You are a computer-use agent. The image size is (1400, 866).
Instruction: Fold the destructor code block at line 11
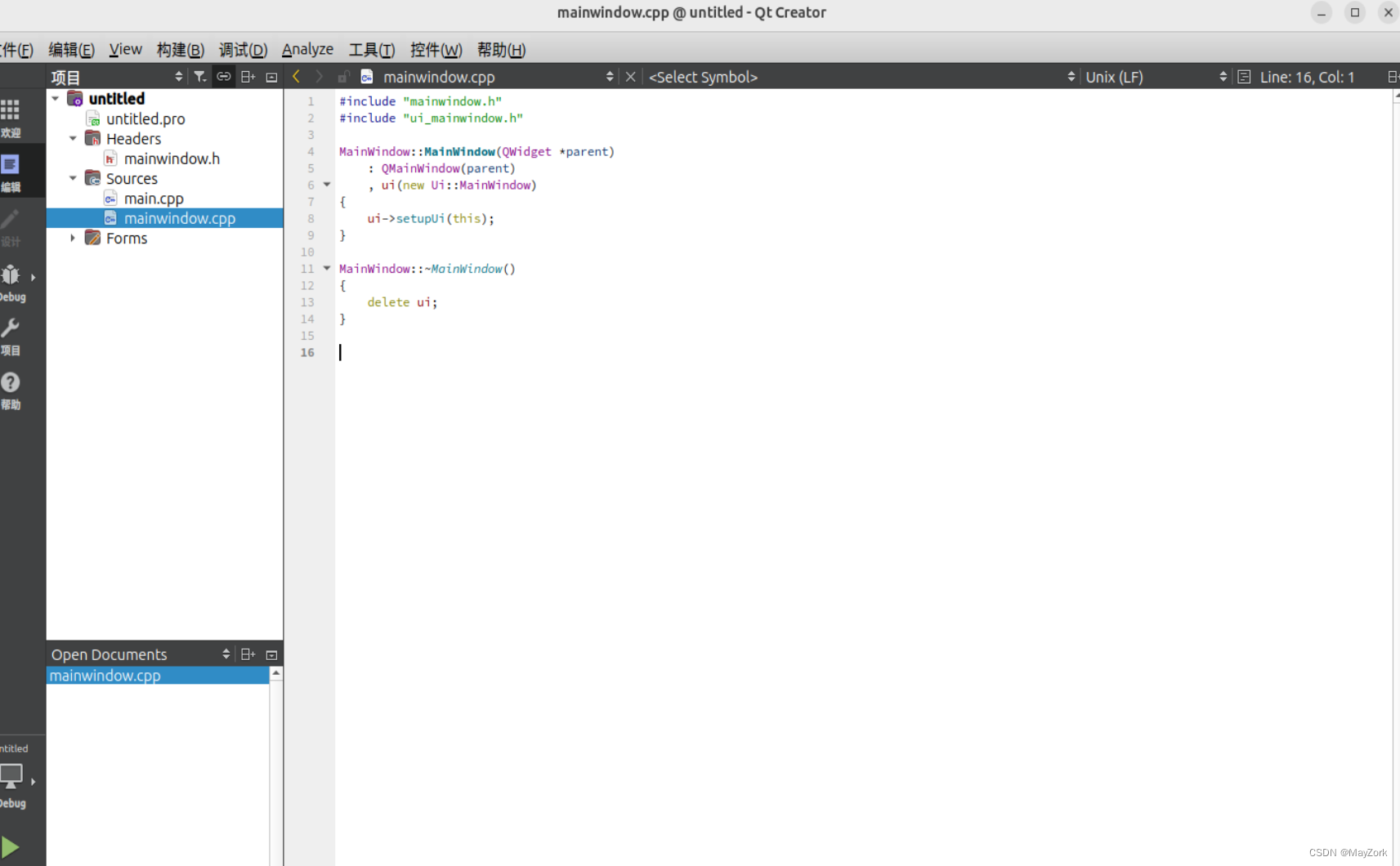[327, 268]
